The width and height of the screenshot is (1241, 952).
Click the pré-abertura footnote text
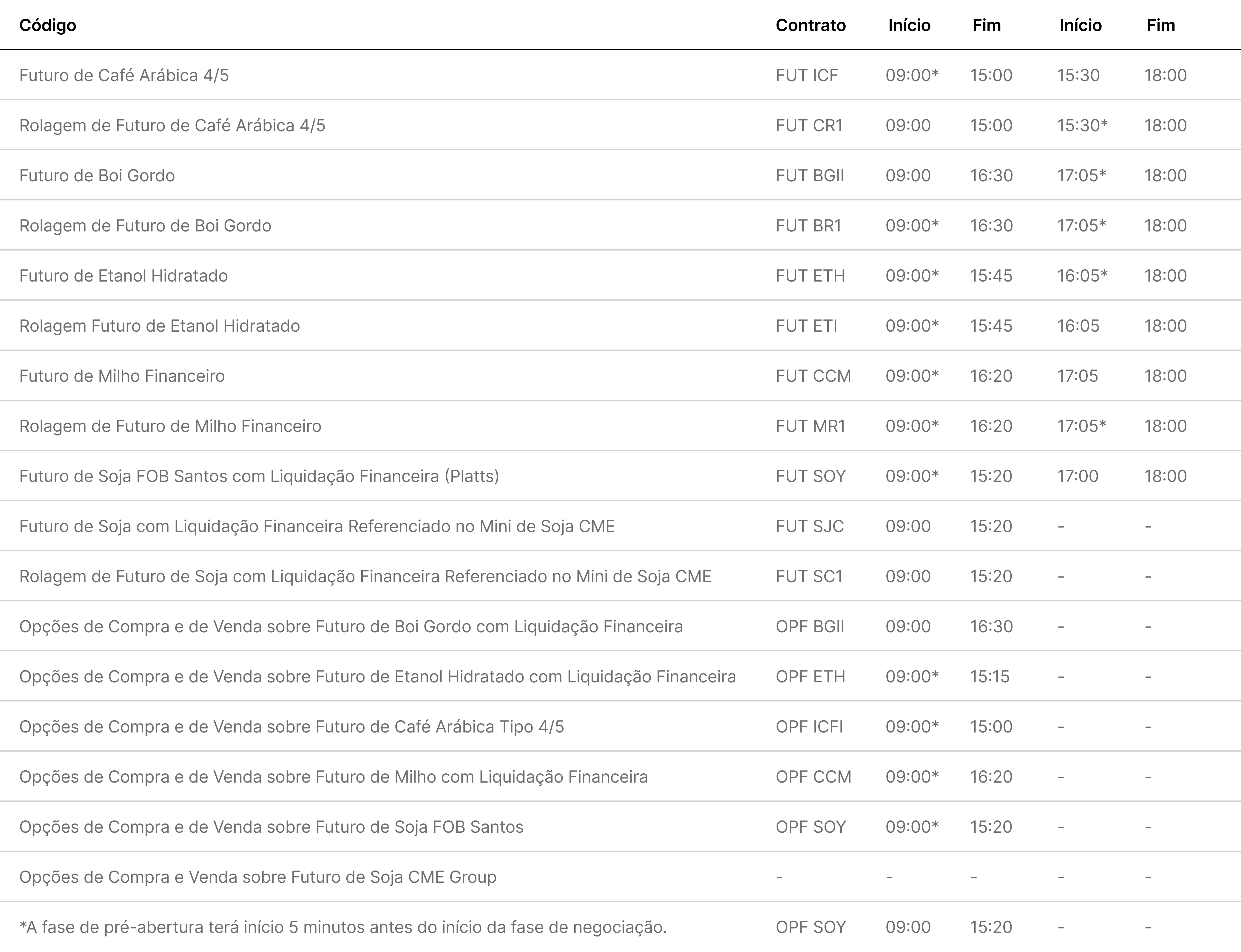[x=343, y=928]
